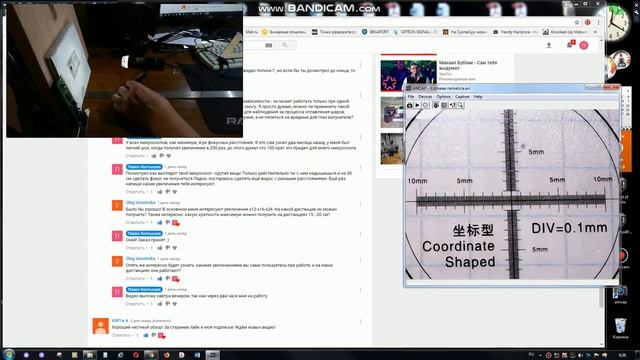Click the circle record icon in AMCAP toolbar
The height and width of the screenshot is (360, 640).
[425, 105]
